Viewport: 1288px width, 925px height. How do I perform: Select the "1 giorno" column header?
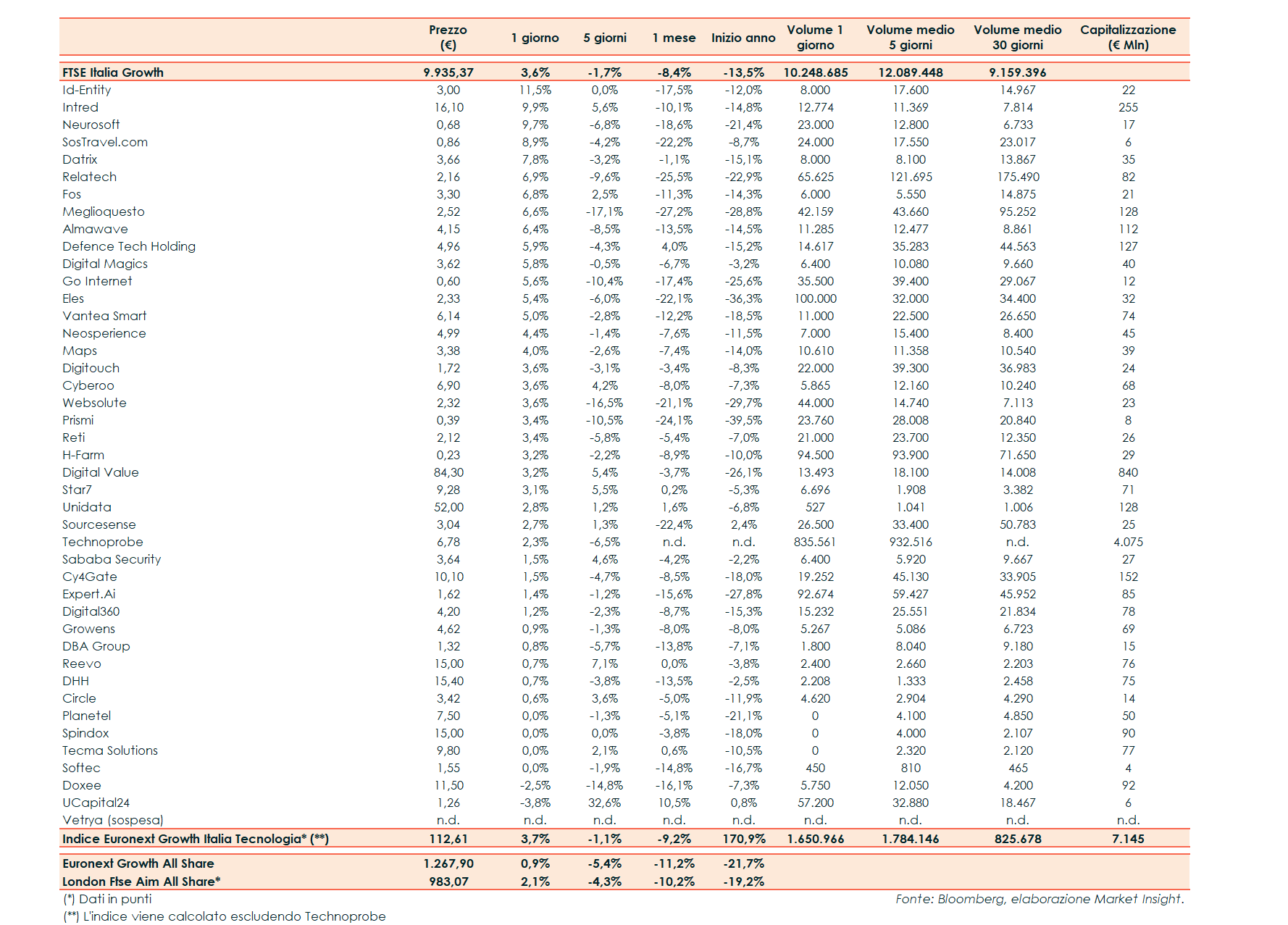535,38
